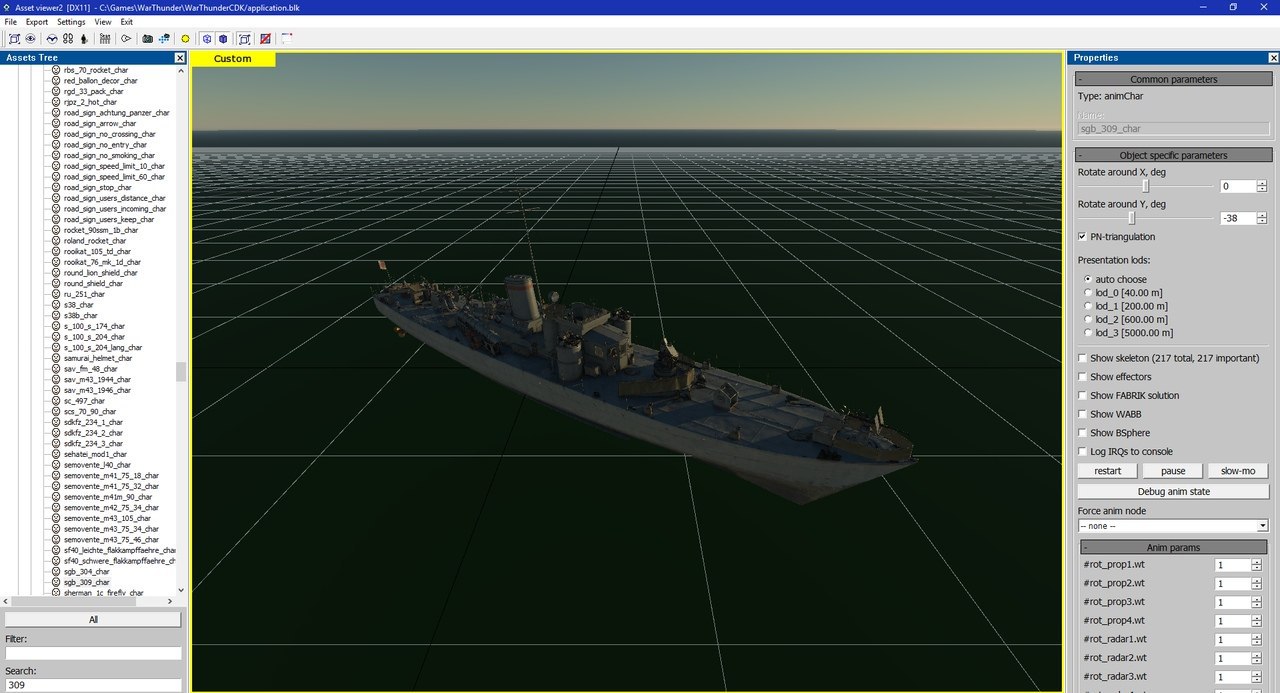
Task: Click the scattered blue cubes toolbar icon
Action: coord(163,39)
